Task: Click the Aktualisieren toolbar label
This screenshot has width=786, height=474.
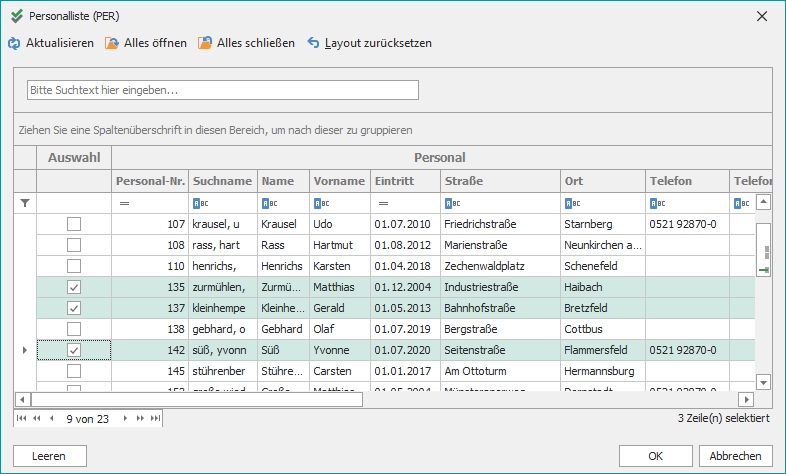Action: pos(60,43)
